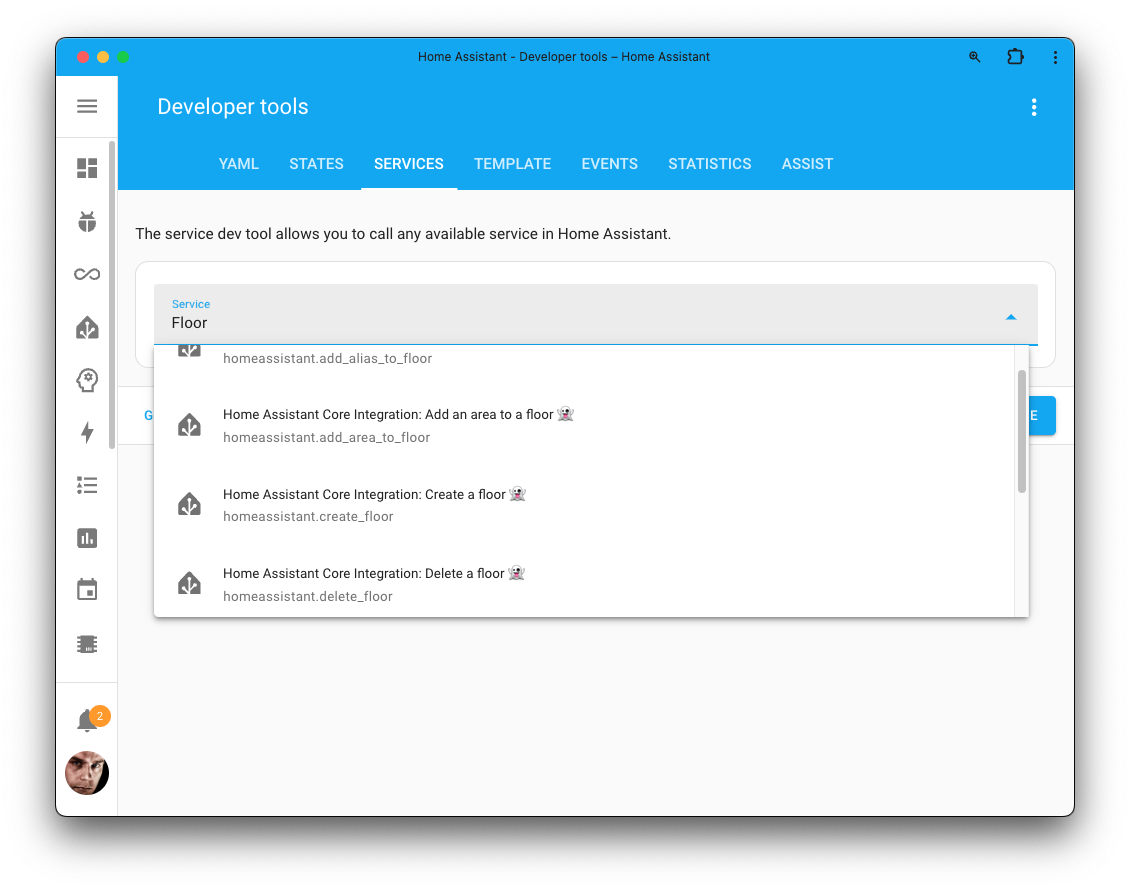The width and height of the screenshot is (1130, 890).
Task: Open the notifications bell showing 2 alerts
Action: tap(87, 718)
